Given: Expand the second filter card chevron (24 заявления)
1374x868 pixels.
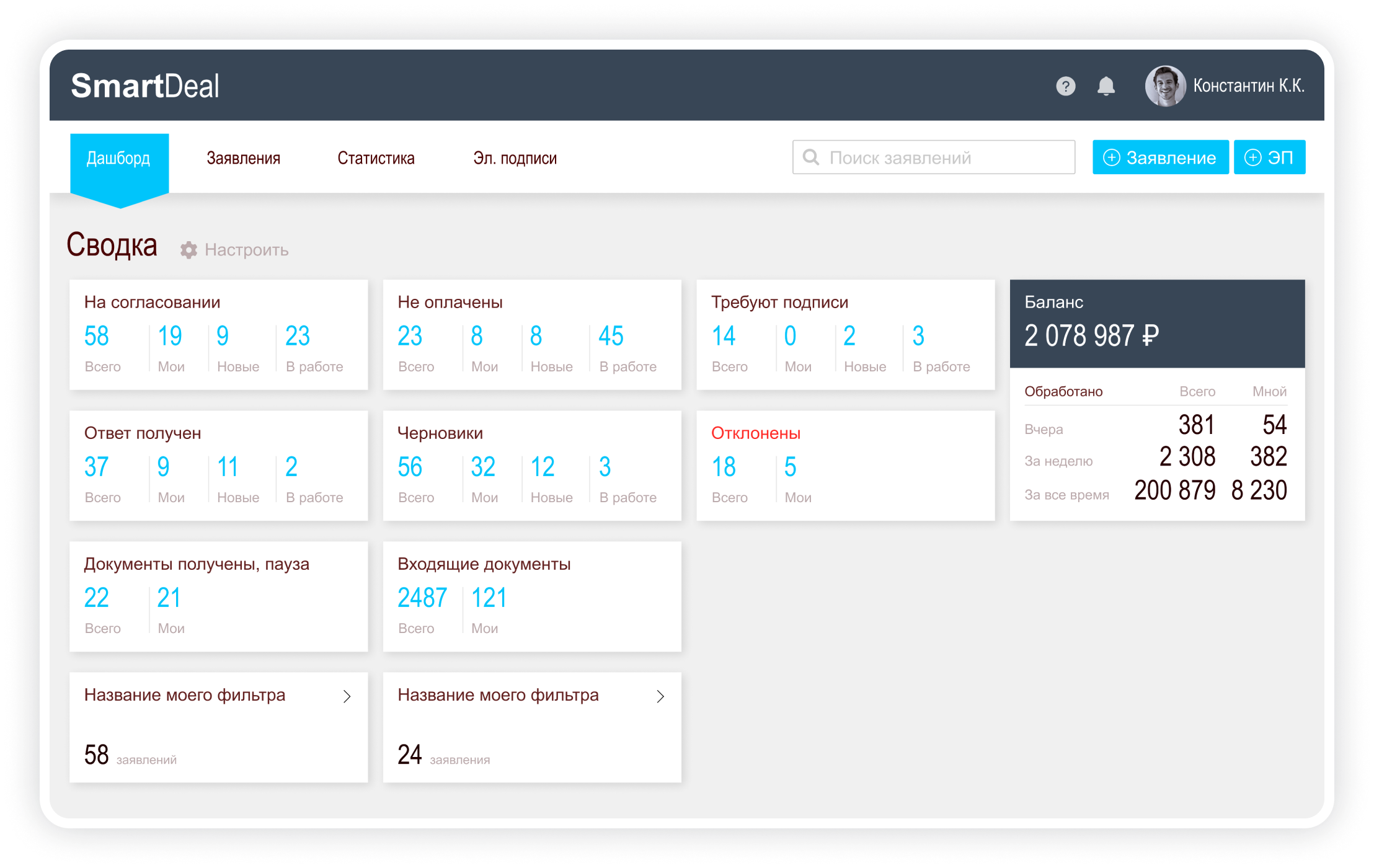Looking at the screenshot, I should [x=660, y=696].
